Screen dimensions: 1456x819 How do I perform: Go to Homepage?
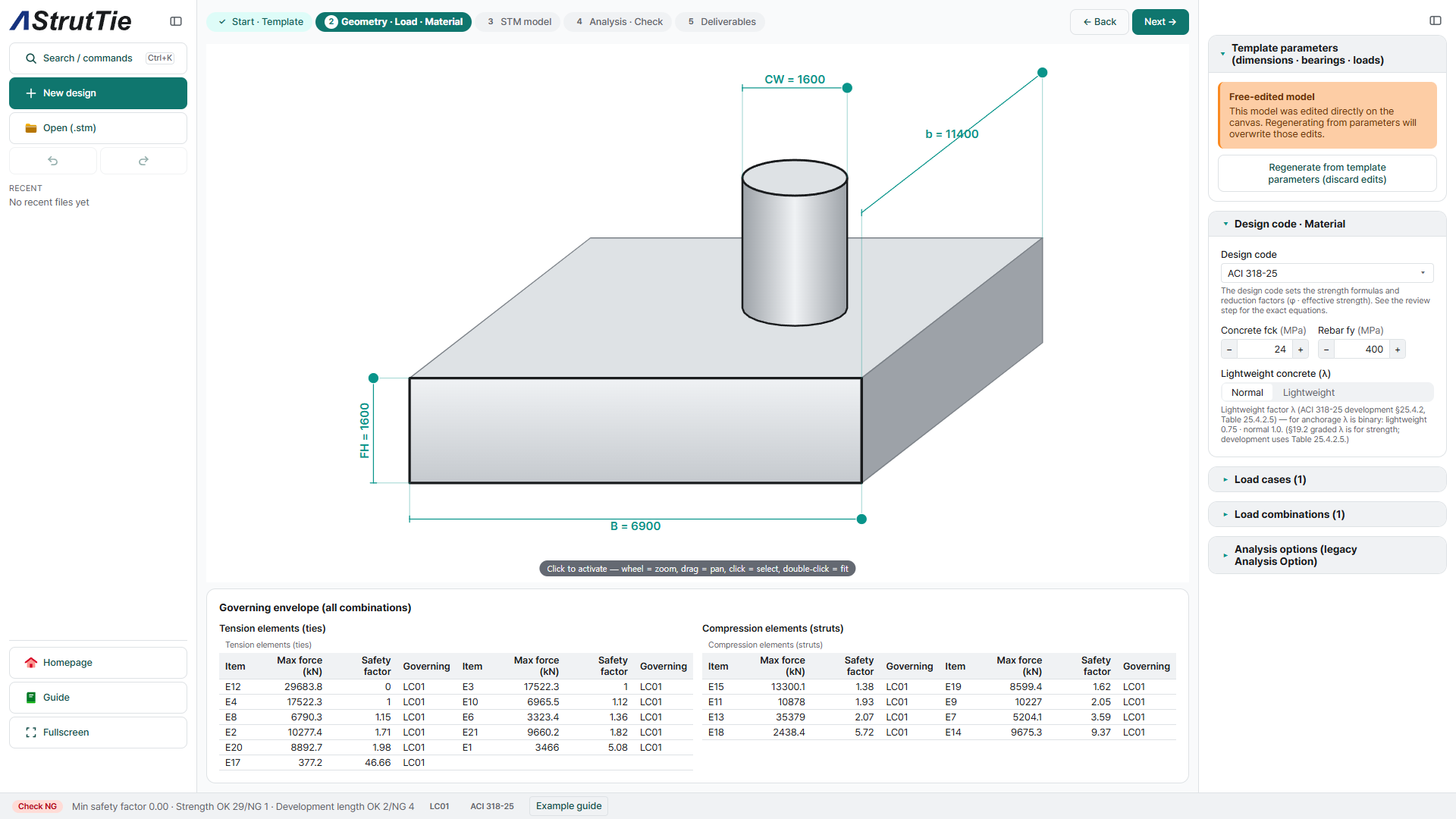[x=98, y=663]
